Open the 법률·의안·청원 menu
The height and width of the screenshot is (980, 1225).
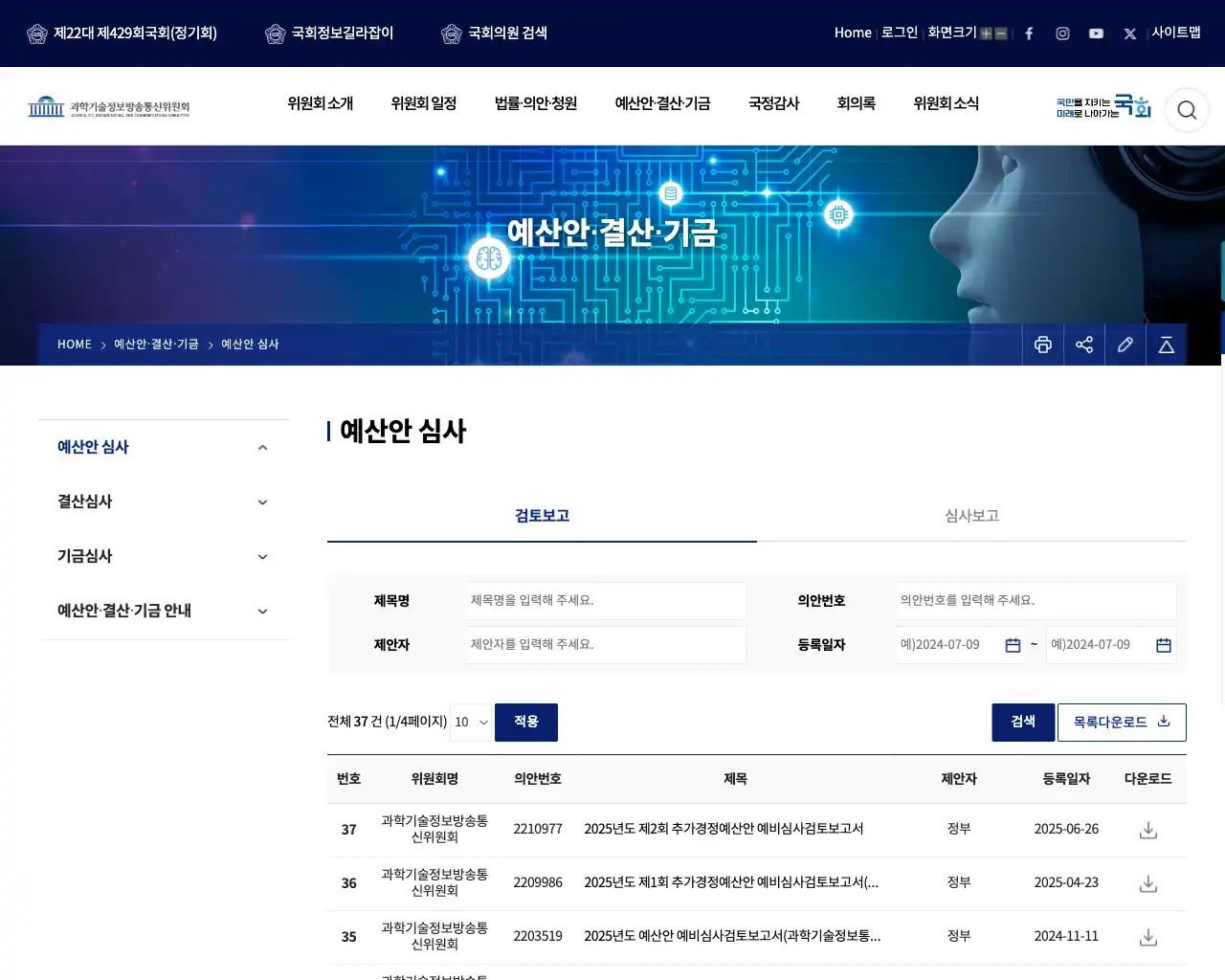pos(536,103)
